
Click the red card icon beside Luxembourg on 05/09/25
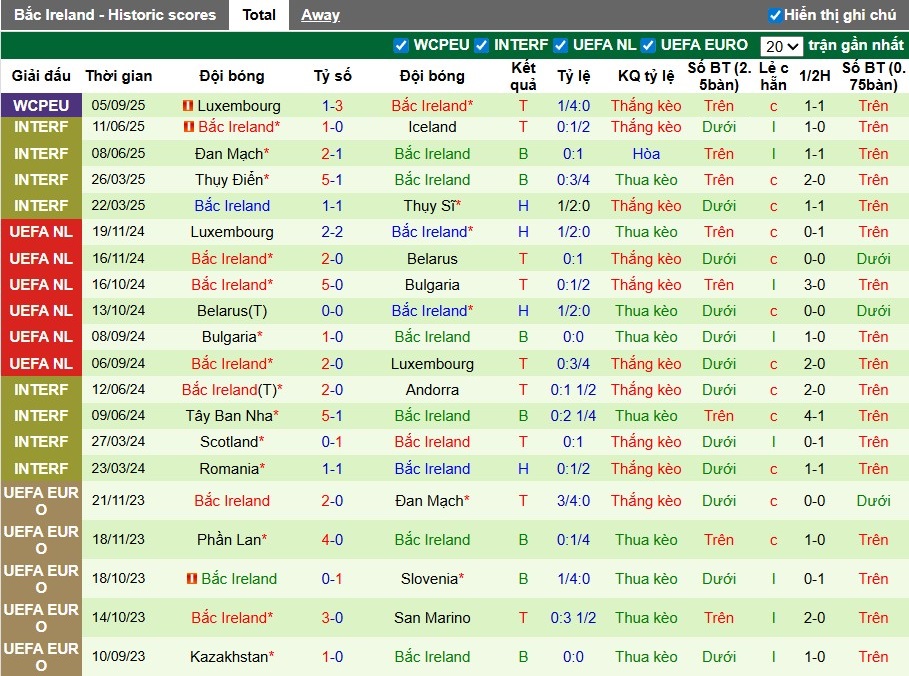point(188,106)
